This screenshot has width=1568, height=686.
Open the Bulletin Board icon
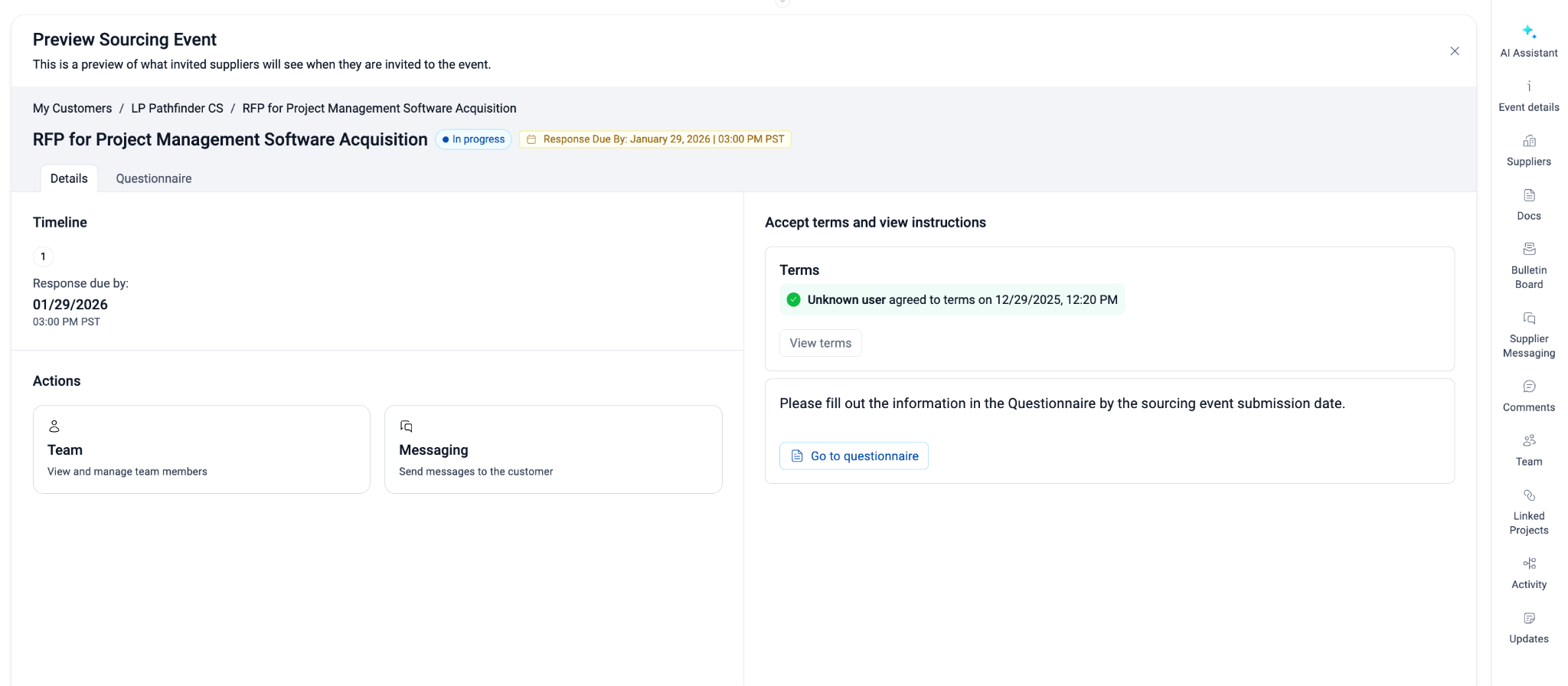pos(1528,250)
